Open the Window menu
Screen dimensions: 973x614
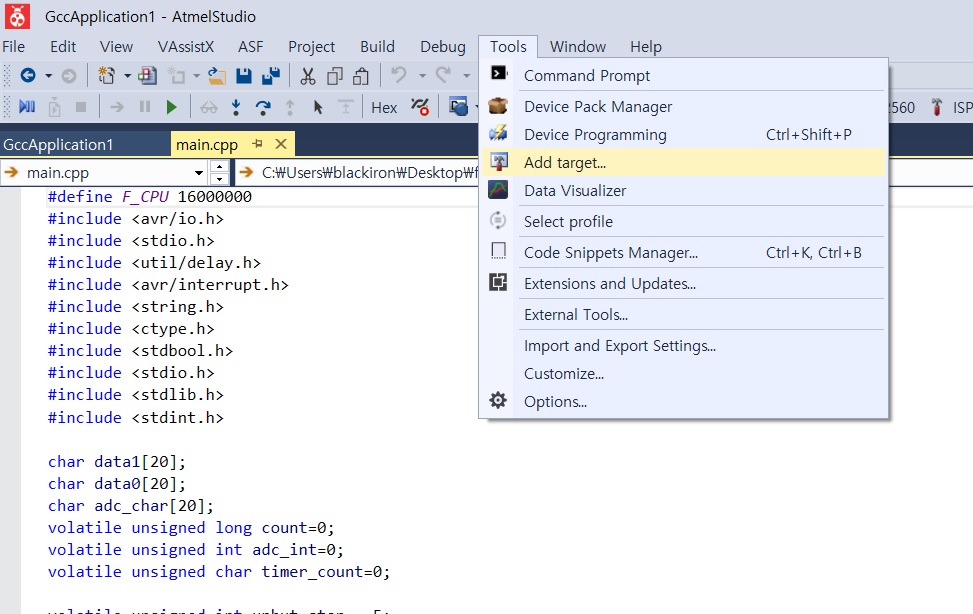click(x=578, y=47)
